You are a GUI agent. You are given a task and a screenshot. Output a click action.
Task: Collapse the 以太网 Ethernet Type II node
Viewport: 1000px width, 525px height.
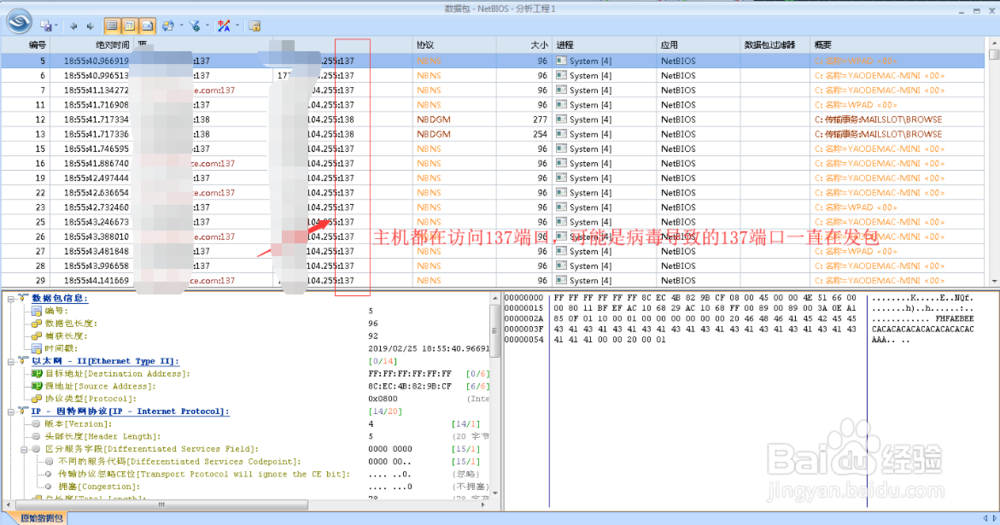tap(11, 362)
